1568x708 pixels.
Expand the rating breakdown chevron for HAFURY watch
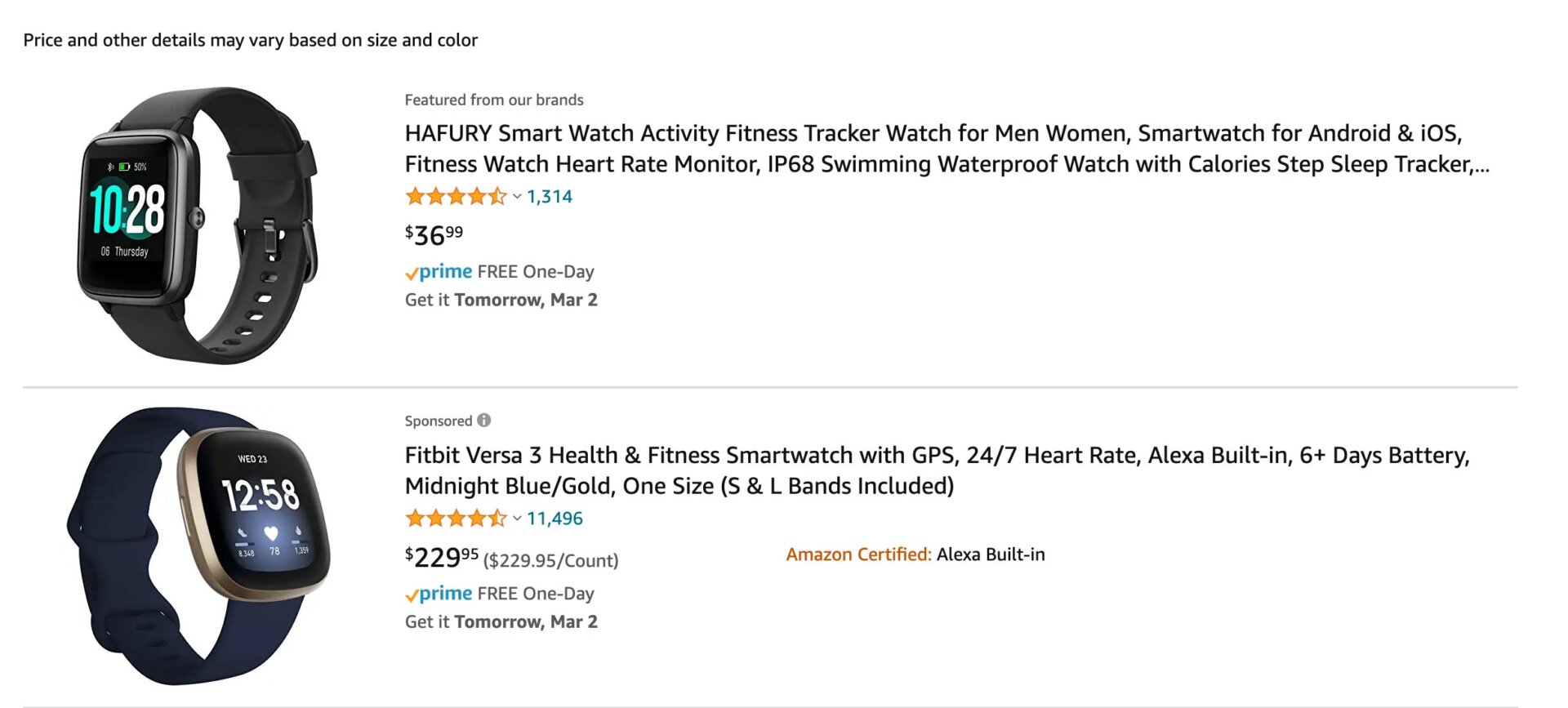click(517, 197)
